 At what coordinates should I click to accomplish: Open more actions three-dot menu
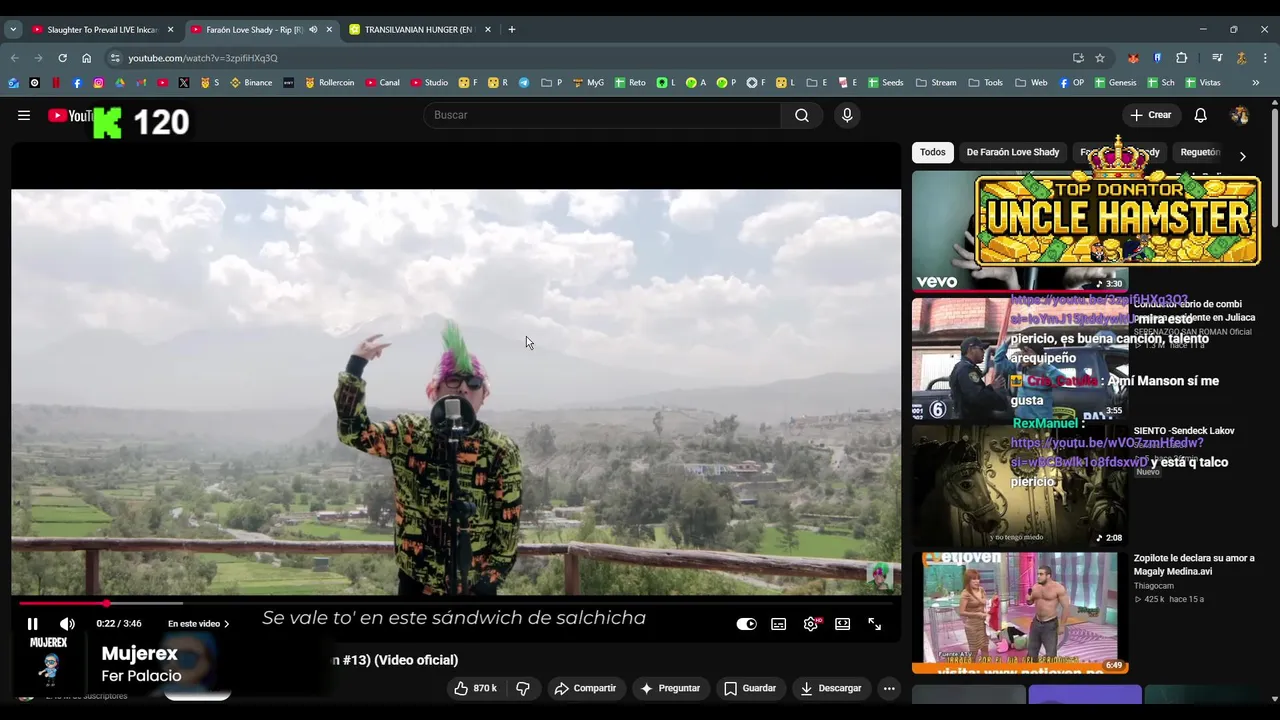[x=889, y=688]
